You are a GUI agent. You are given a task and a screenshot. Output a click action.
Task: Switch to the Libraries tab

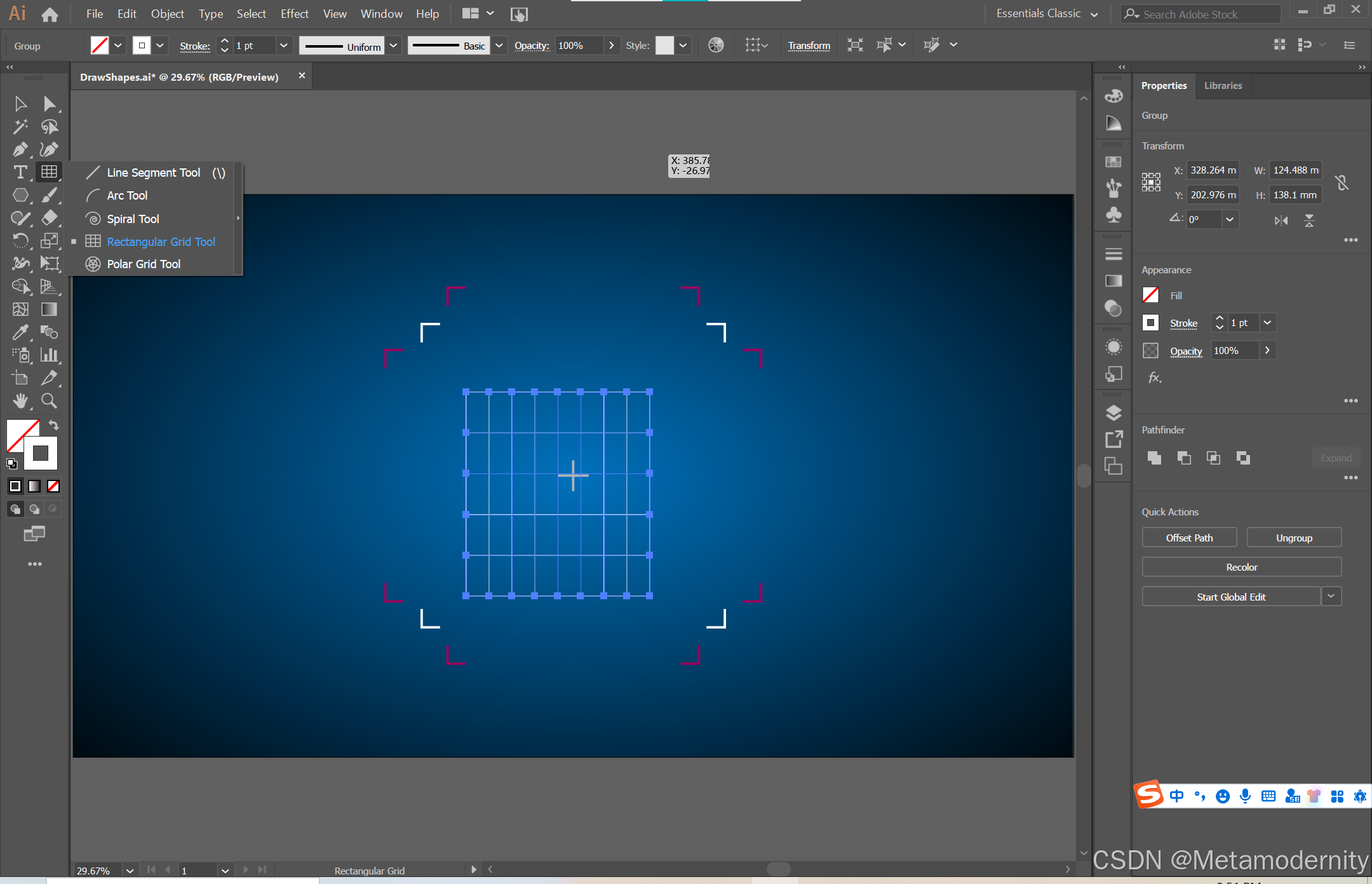click(1223, 86)
